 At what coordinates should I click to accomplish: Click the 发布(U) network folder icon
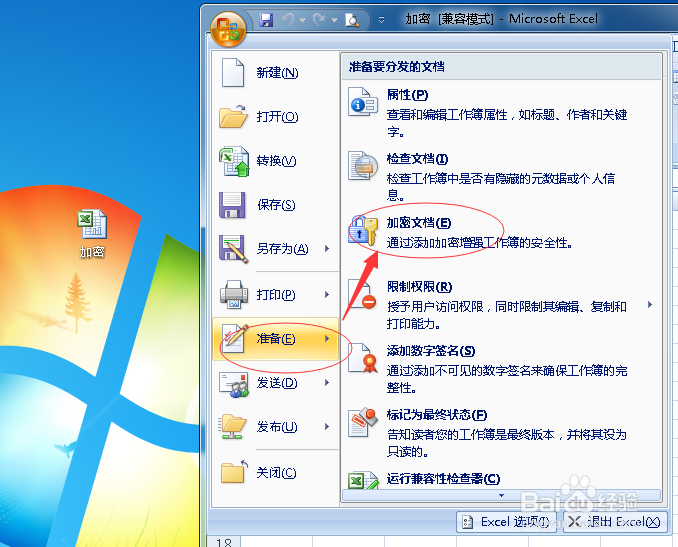tap(234, 427)
